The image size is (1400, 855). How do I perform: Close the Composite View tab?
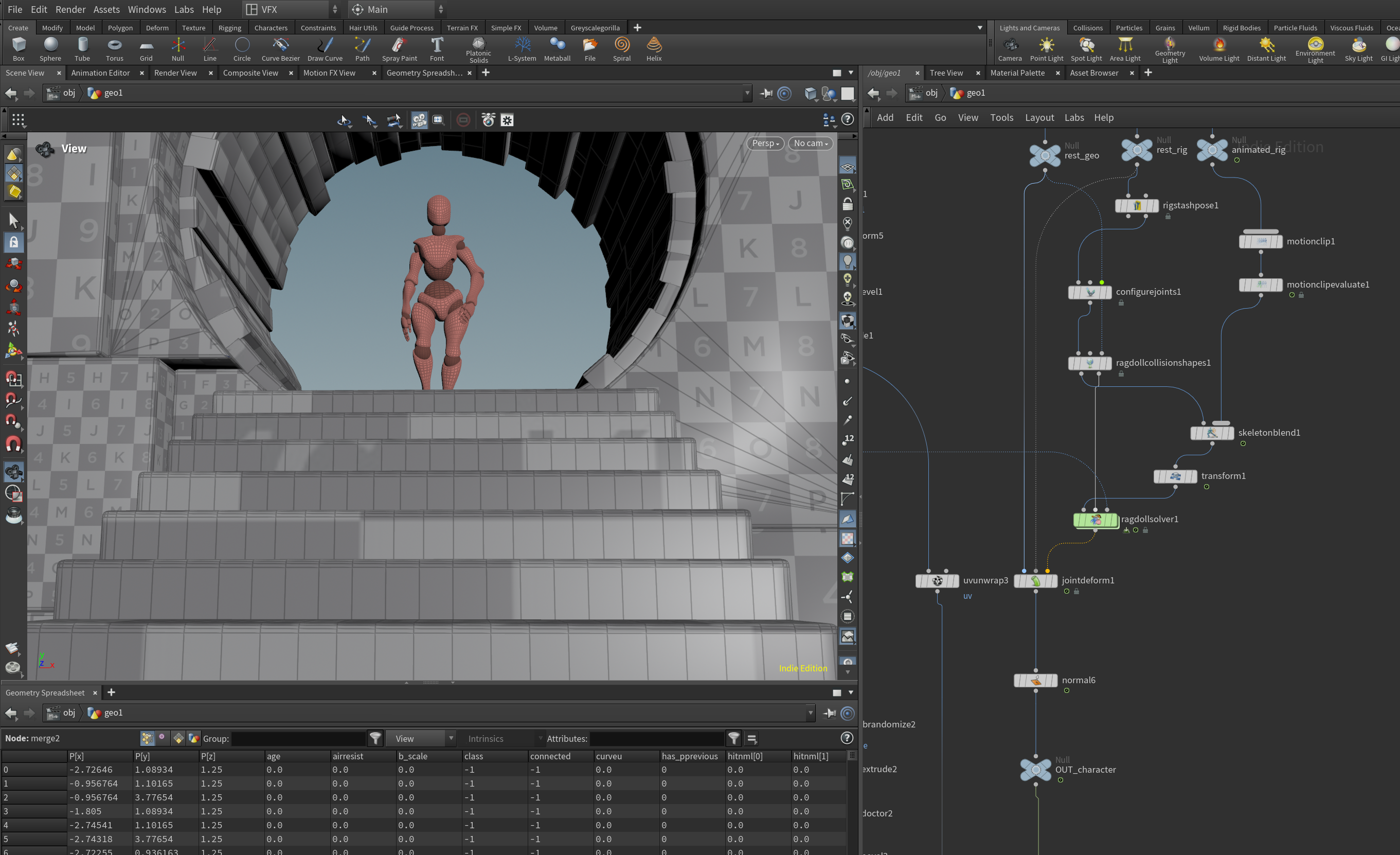(291, 74)
